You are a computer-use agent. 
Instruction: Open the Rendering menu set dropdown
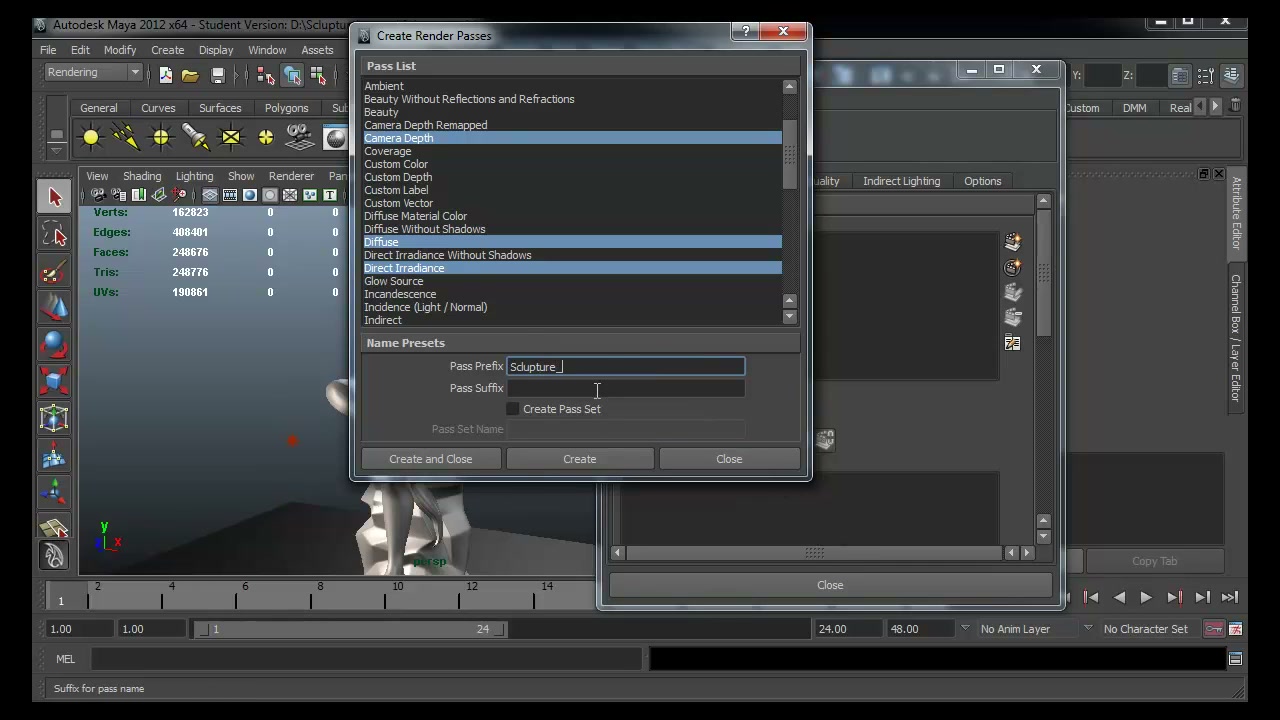click(93, 72)
